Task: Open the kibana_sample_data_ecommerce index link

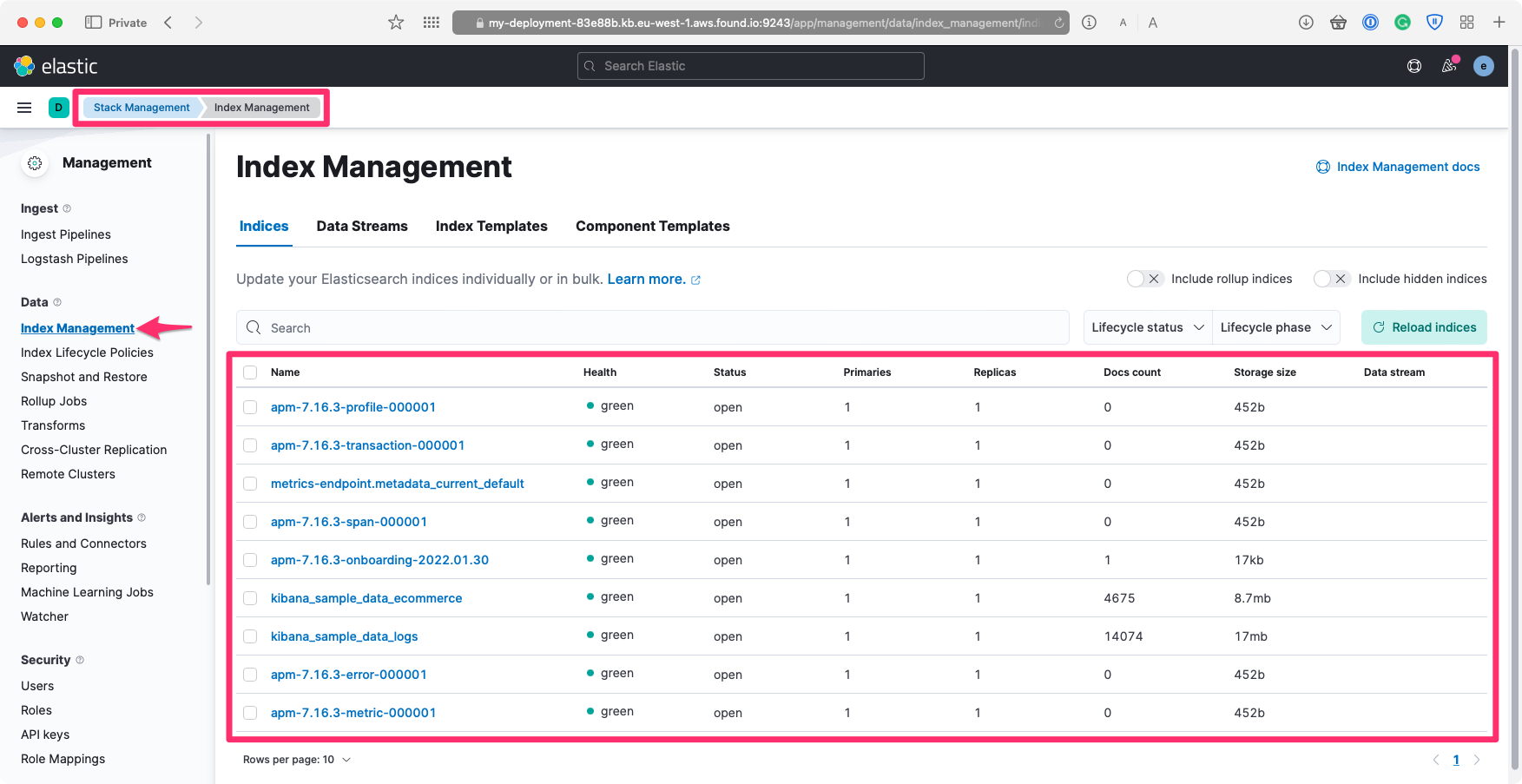Action: click(366, 598)
